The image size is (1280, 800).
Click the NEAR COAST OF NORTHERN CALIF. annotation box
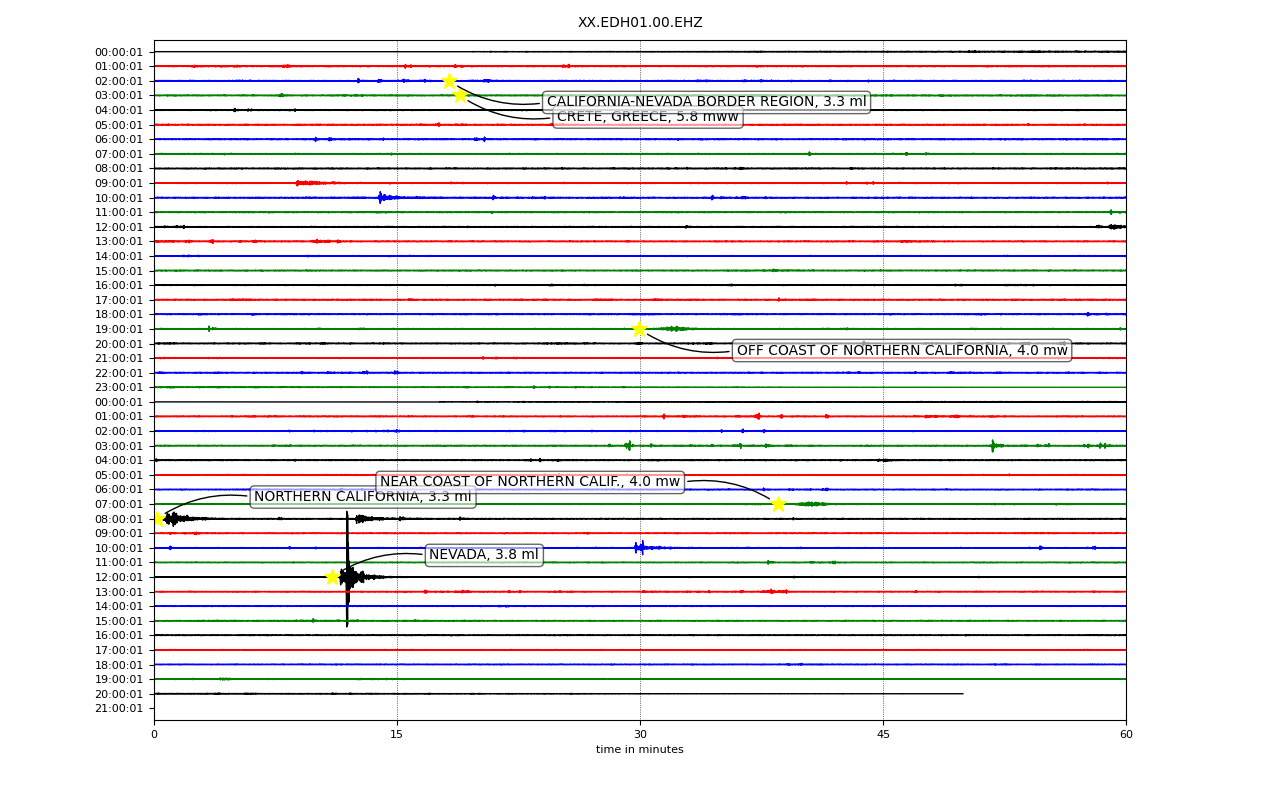530,482
